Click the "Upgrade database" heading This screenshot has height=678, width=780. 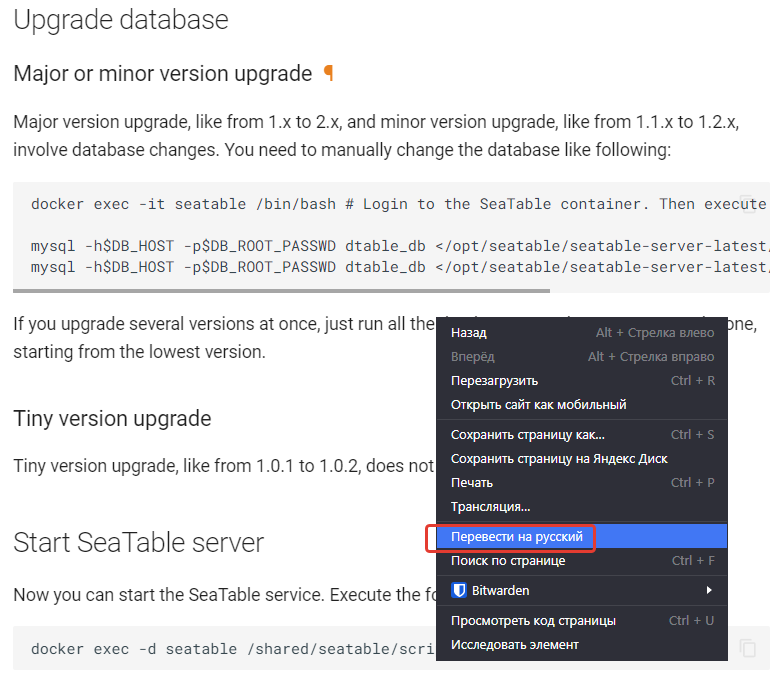pos(120,19)
